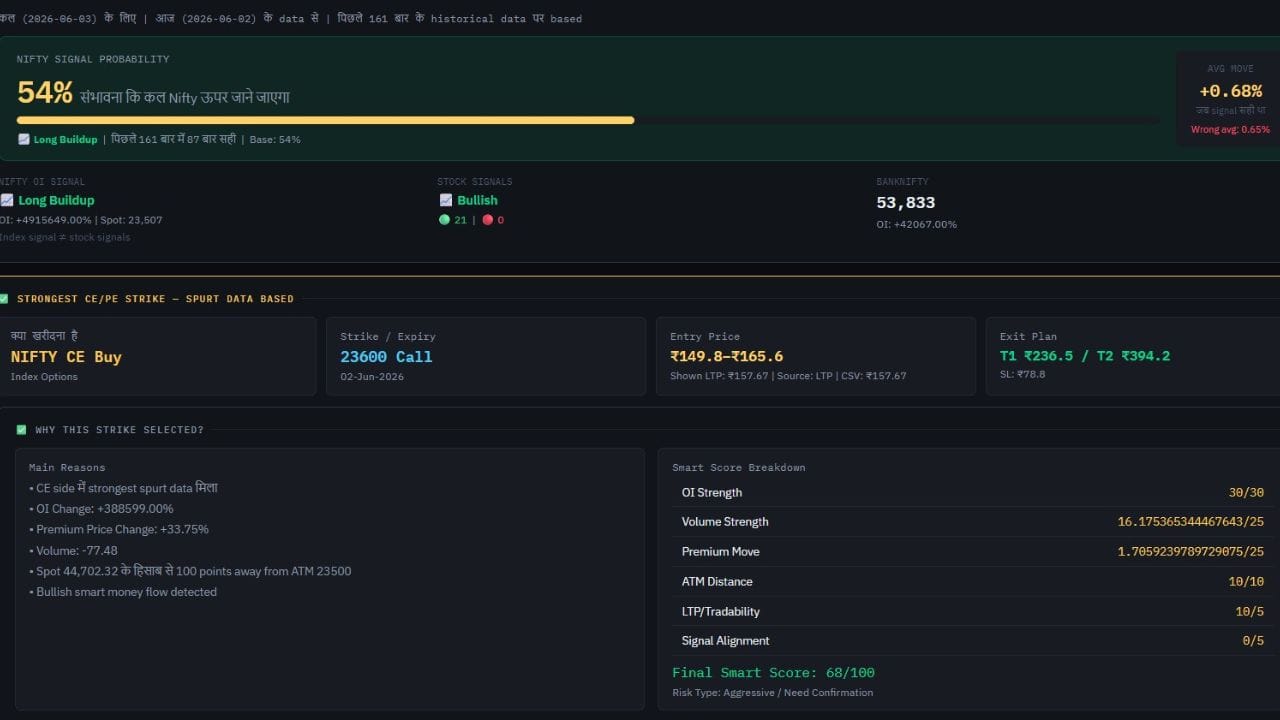Click the green circle beside count 21
Viewport: 1280px width, 720px height.
coord(444,220)
